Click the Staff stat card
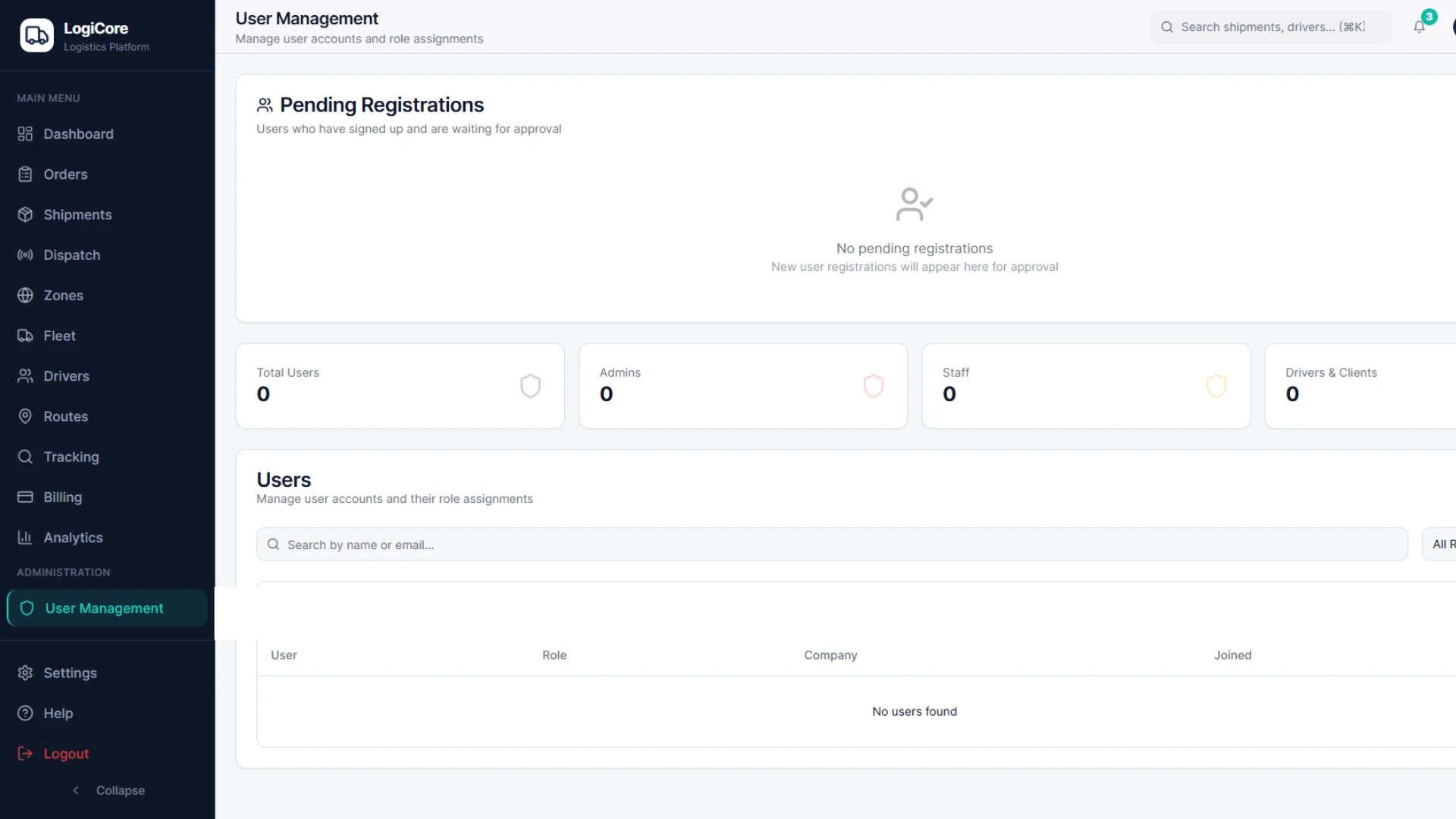 [x=1086, y=386]
